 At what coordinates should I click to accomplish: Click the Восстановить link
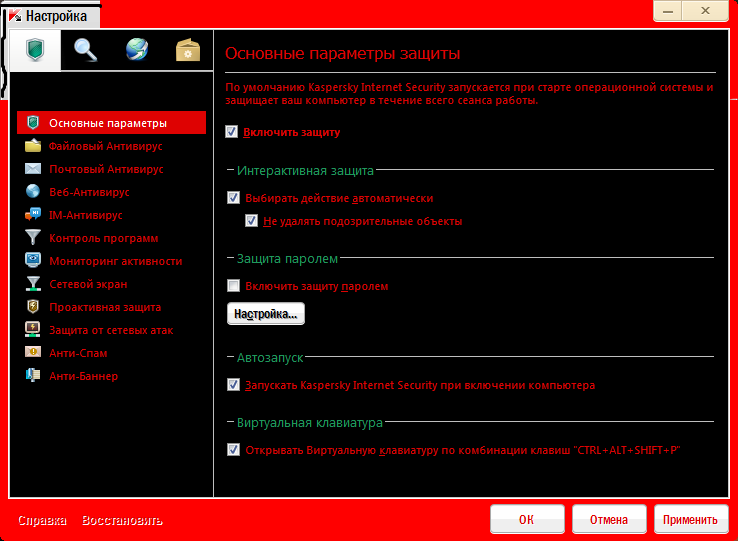[122, 520]
